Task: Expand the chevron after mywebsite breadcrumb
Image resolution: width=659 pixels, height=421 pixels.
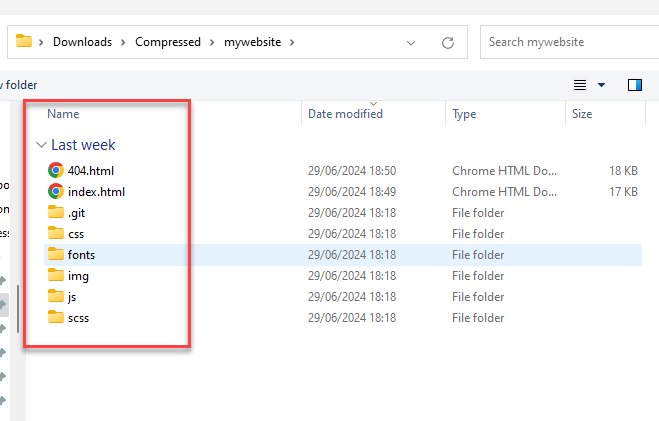Action: pos(292,42)
